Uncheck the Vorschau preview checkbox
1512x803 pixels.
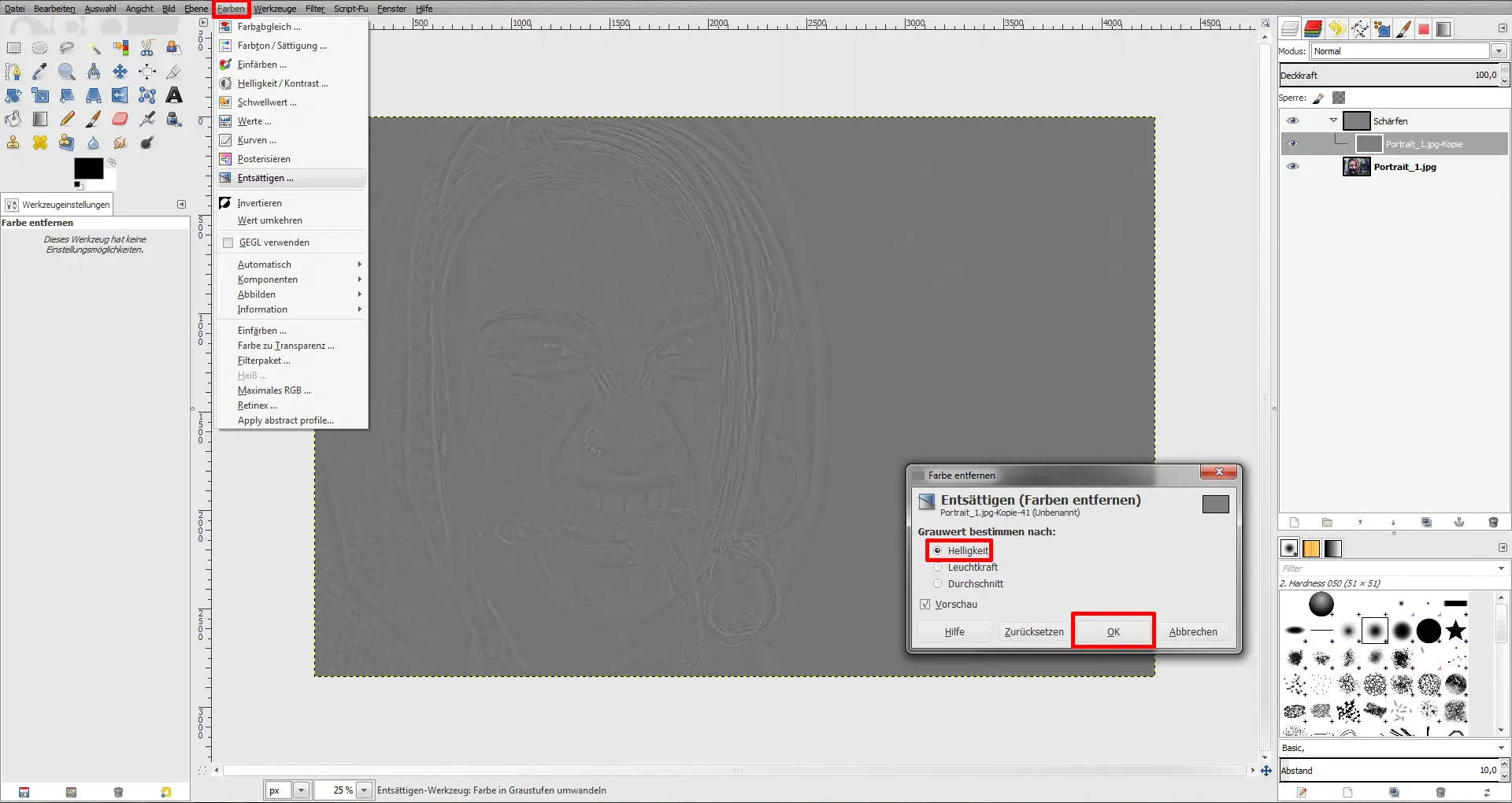pyautogui.click(x=925, y=605)
